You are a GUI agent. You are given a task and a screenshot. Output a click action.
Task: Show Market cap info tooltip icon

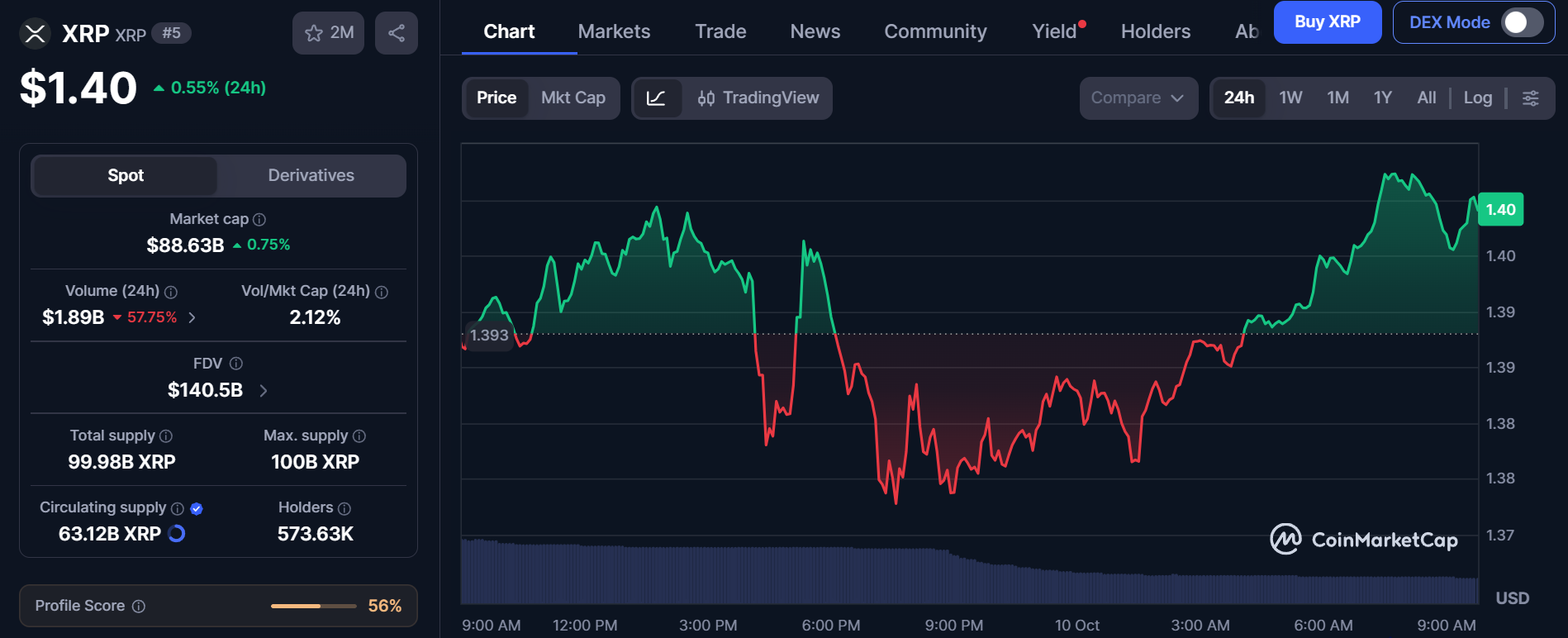pos(259,220)
